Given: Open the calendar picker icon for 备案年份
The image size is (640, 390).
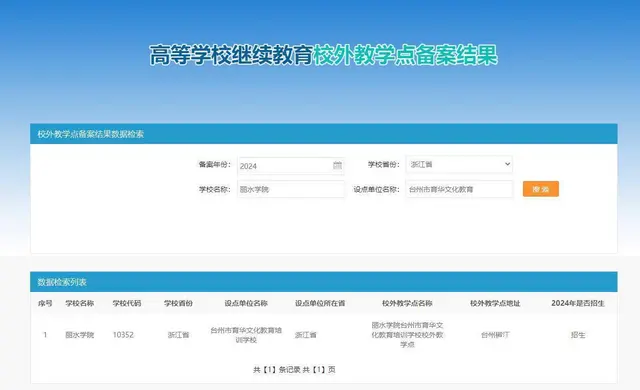Looking at the screenshot, I should click(x=338, y=165).
